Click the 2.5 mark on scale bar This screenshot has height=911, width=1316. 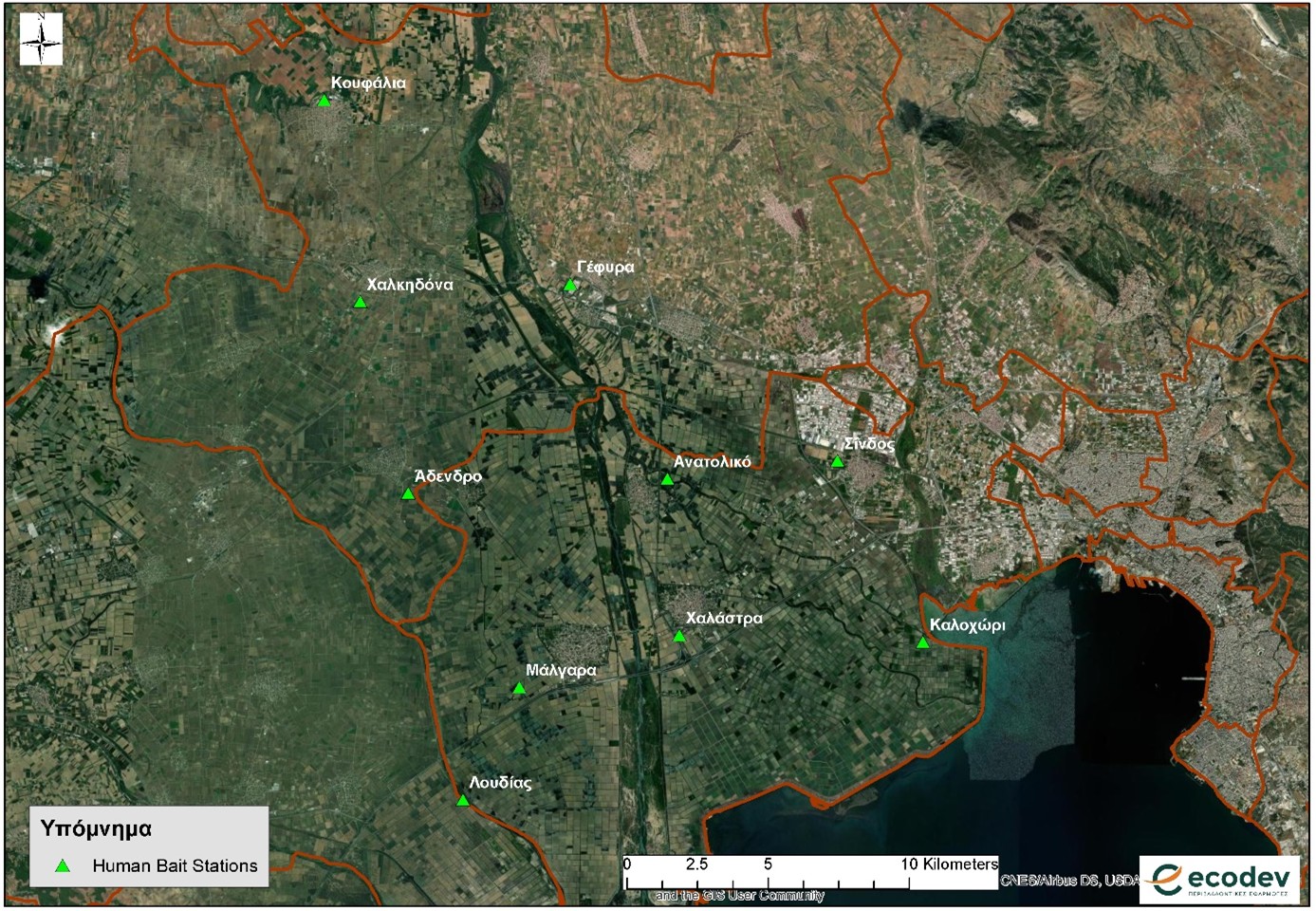pyautogui.click(x=696, y=864)
